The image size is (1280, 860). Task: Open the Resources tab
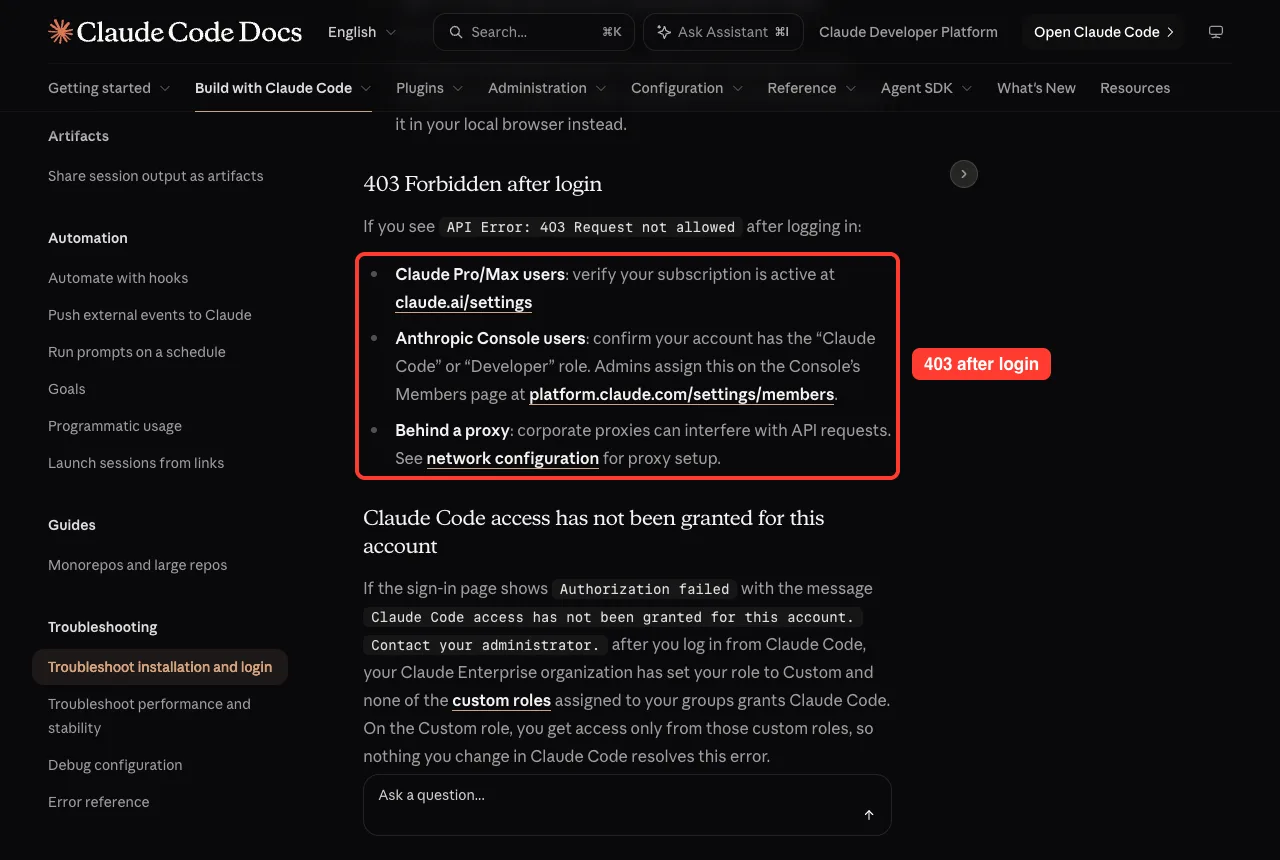click(1135, 88)
